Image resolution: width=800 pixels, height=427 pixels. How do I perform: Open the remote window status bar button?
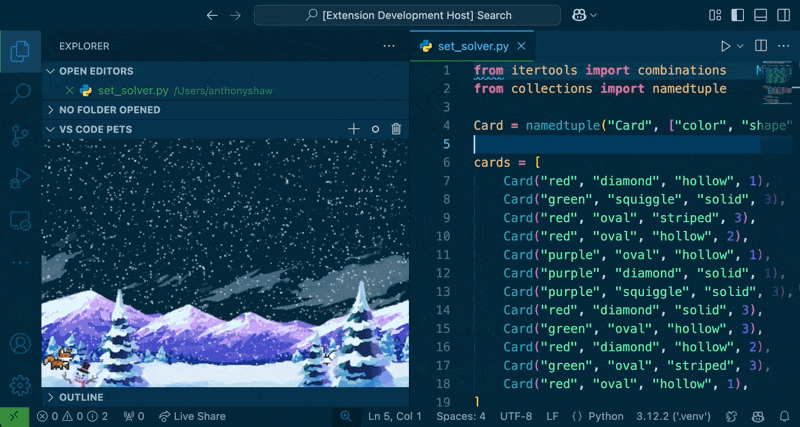point(14,416)
